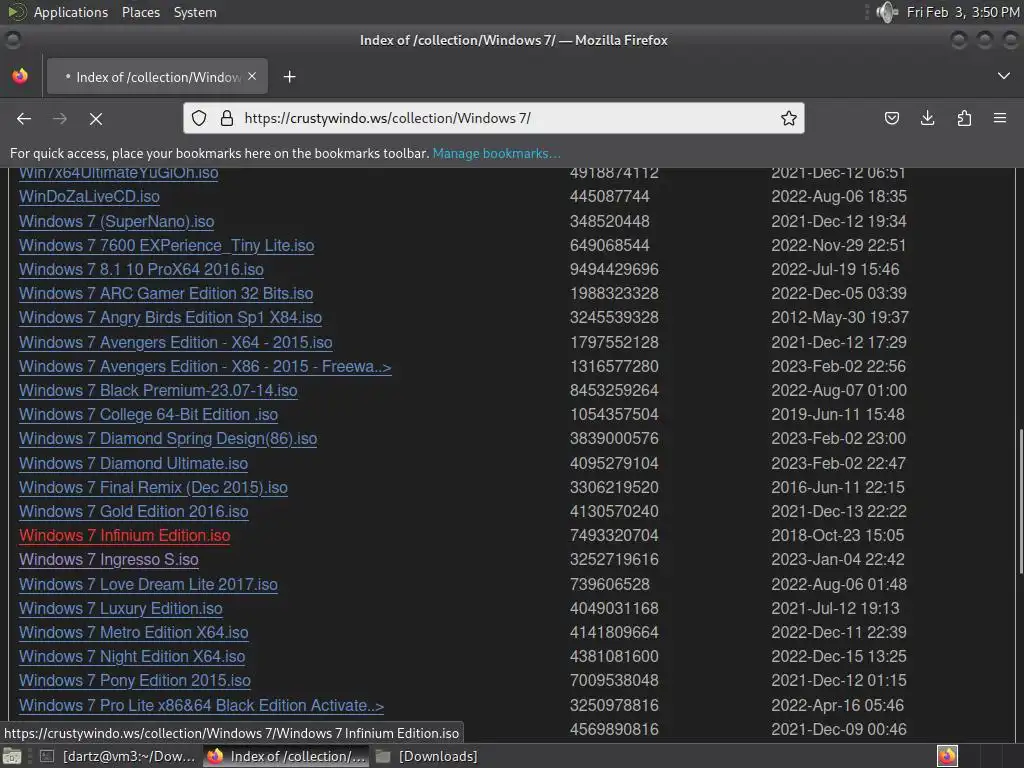
Task: Click Windows 7 Black Premium-23.07-14.iso
Action: pyautogui.click(x=158, y=391)
